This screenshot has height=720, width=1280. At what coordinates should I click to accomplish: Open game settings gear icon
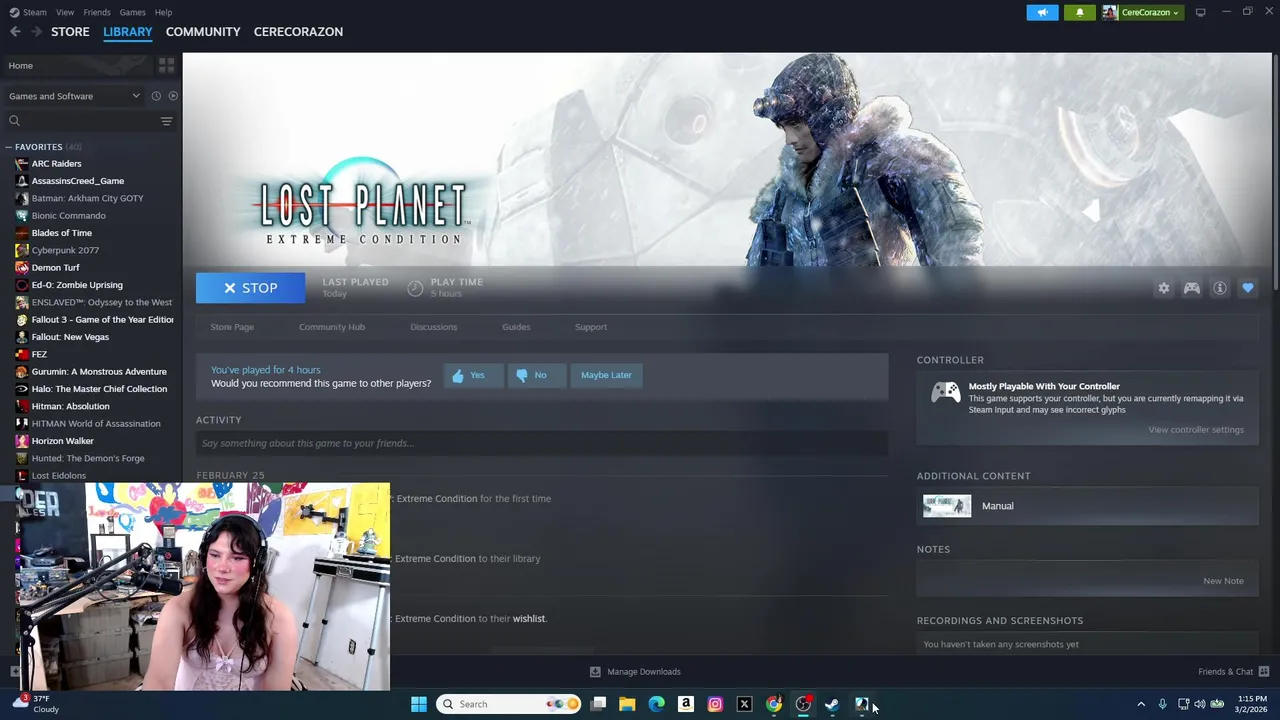tap(1163, 288)
